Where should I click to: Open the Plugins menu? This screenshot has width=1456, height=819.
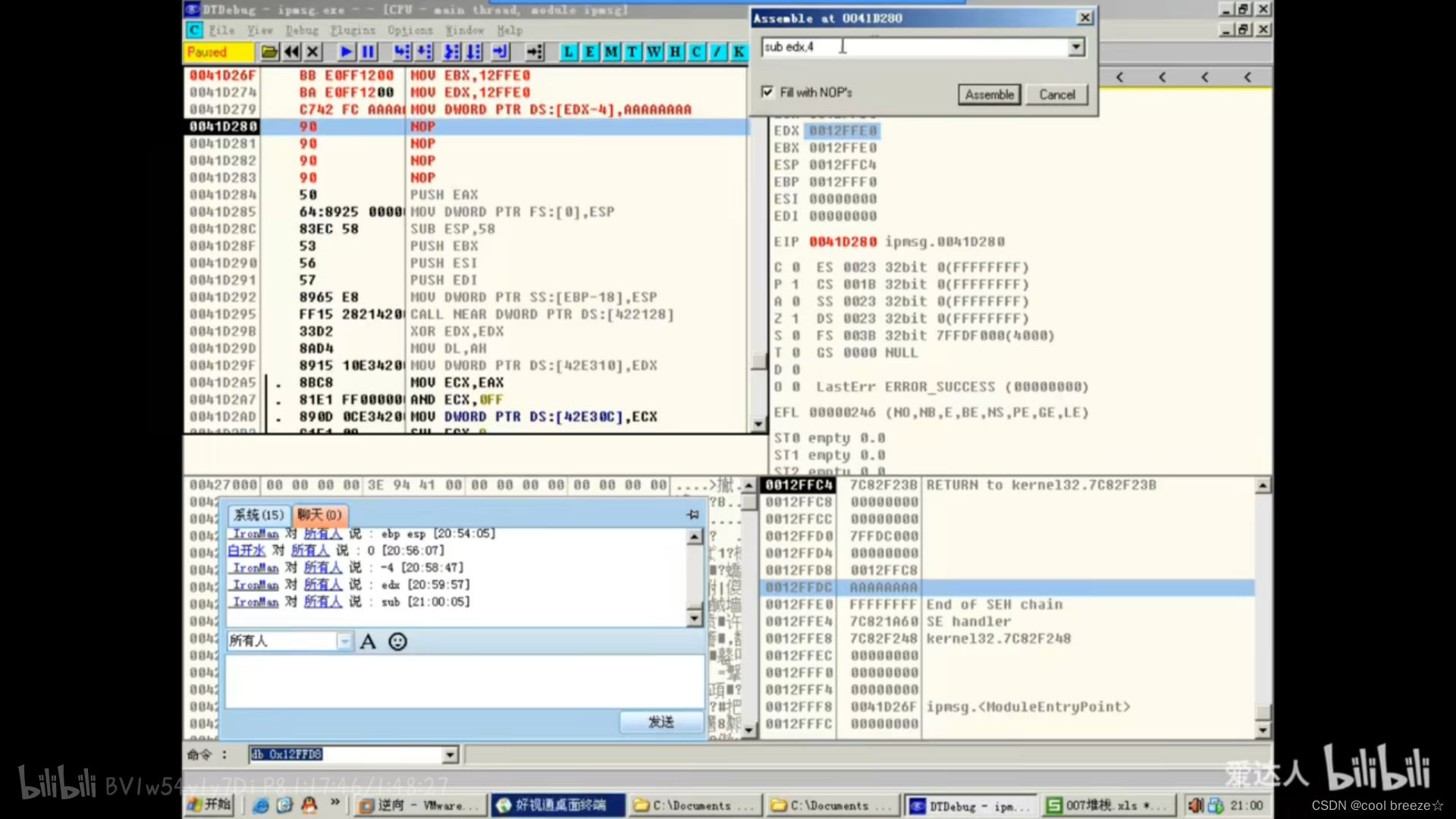353,30
